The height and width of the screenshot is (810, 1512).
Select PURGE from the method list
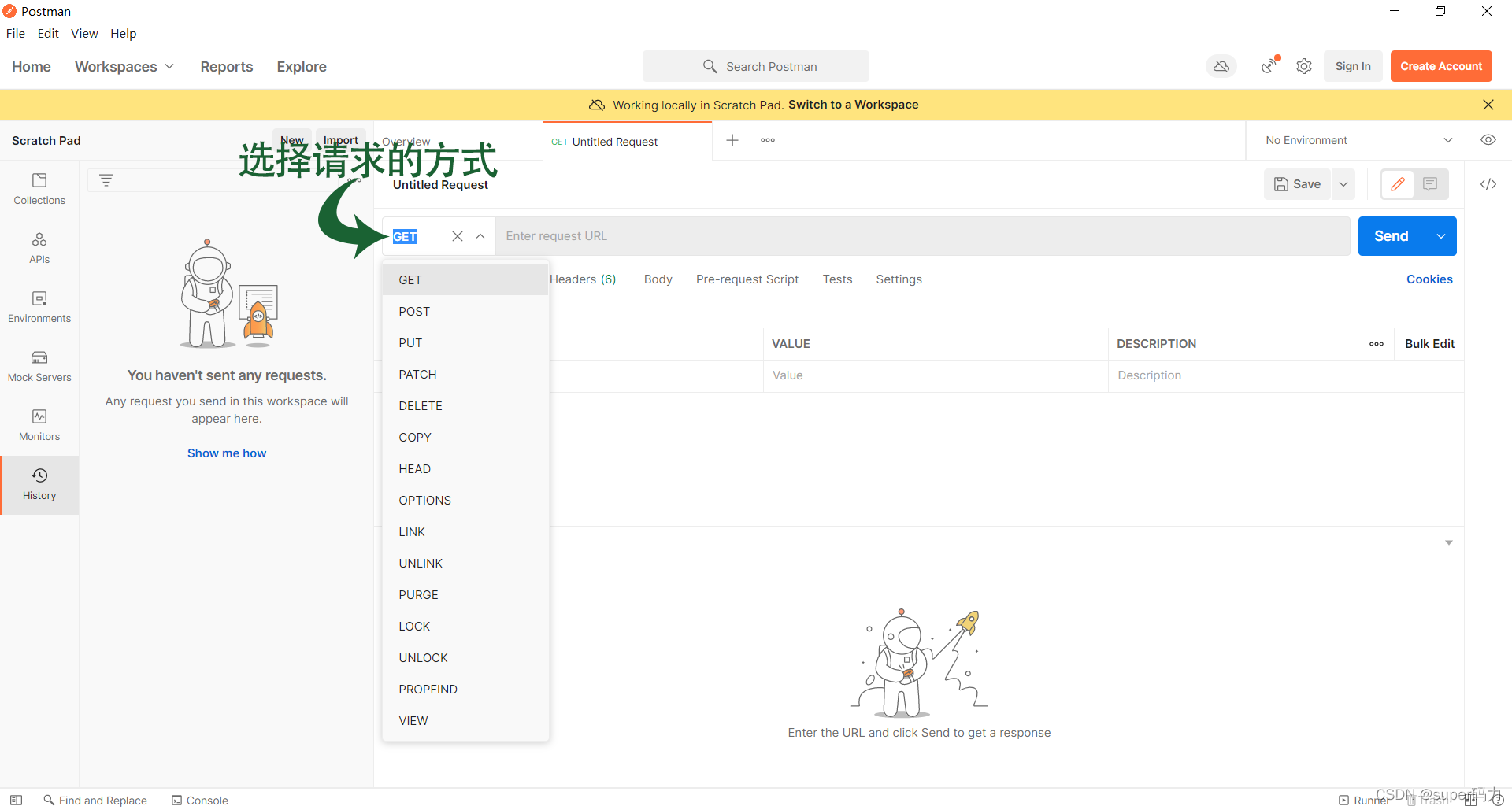[465, 595]
